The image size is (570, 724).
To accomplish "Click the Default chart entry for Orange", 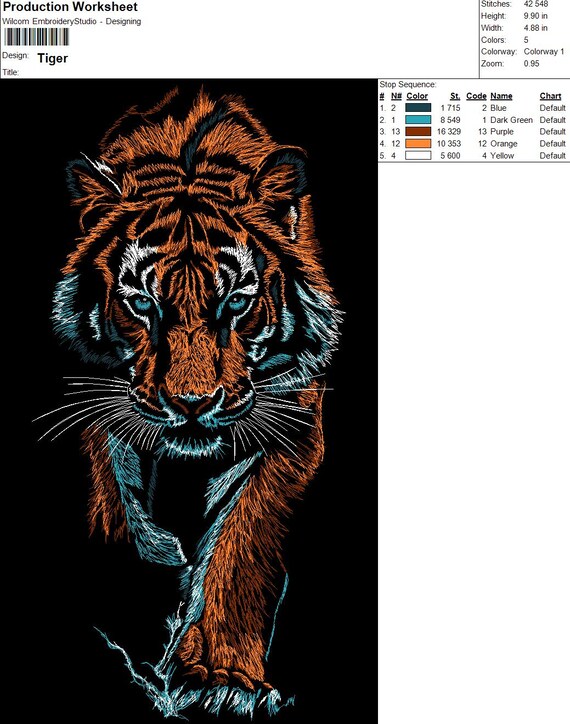I will [552, 144].
